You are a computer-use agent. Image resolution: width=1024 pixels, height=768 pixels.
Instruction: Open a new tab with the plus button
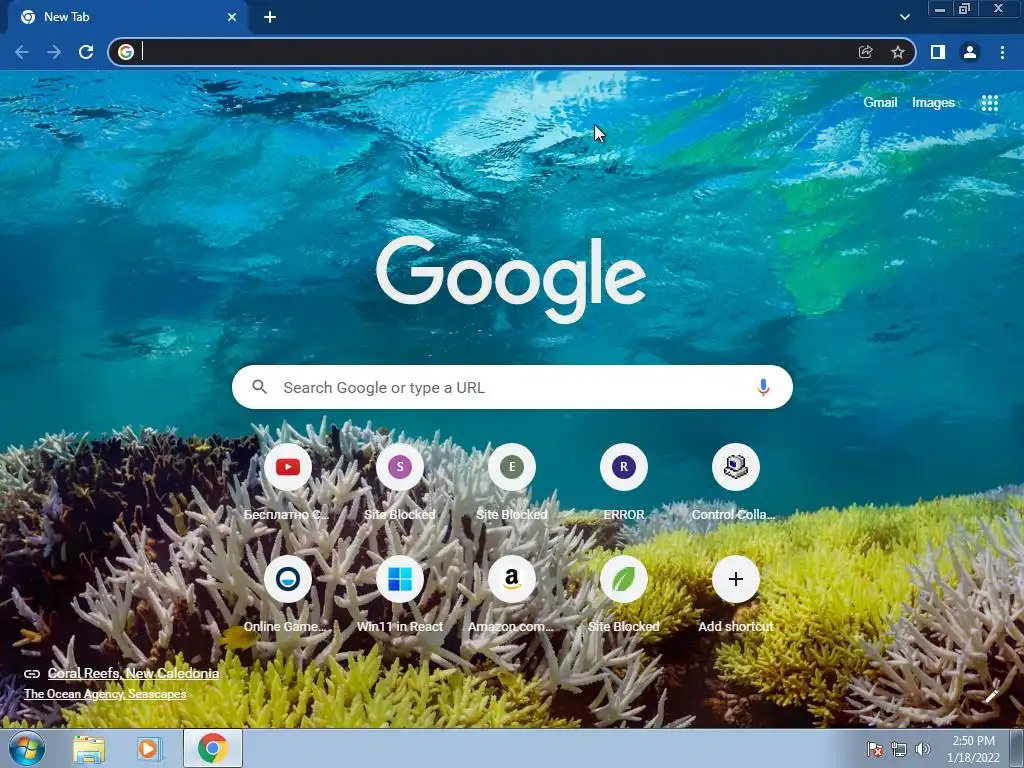(270, 17)
